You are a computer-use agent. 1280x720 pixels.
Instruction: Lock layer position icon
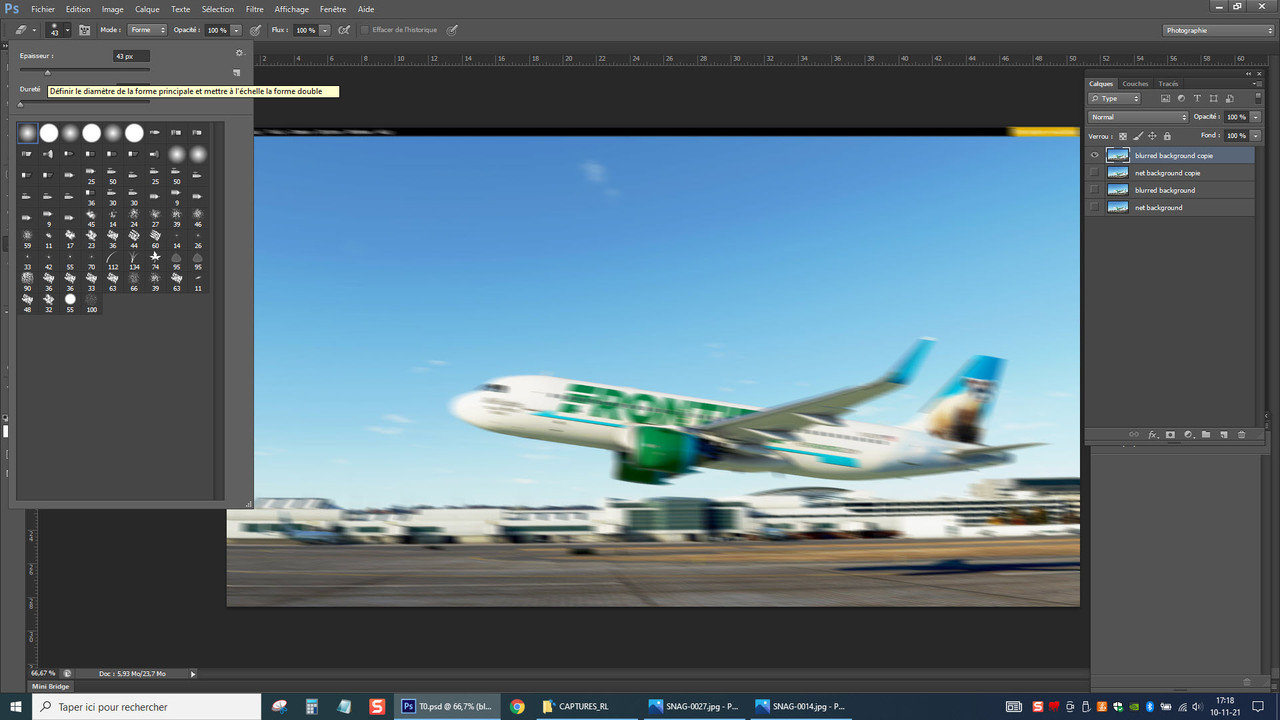(1152, 136)
